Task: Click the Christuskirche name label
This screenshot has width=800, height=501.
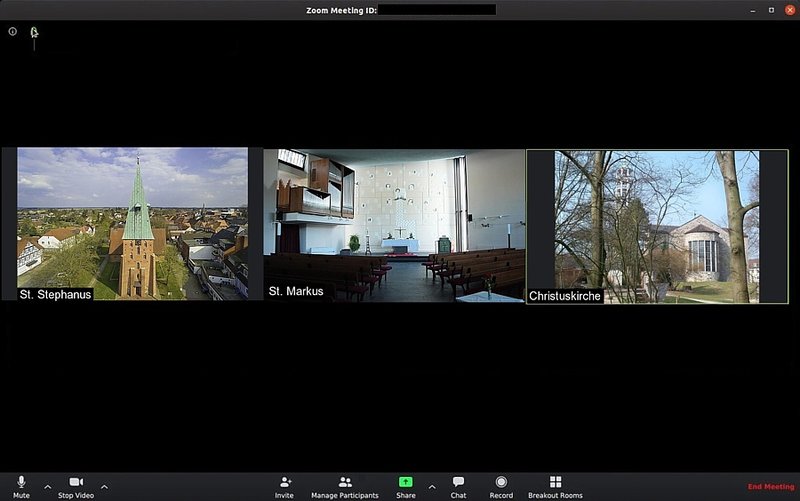Action: pos(565,296)
